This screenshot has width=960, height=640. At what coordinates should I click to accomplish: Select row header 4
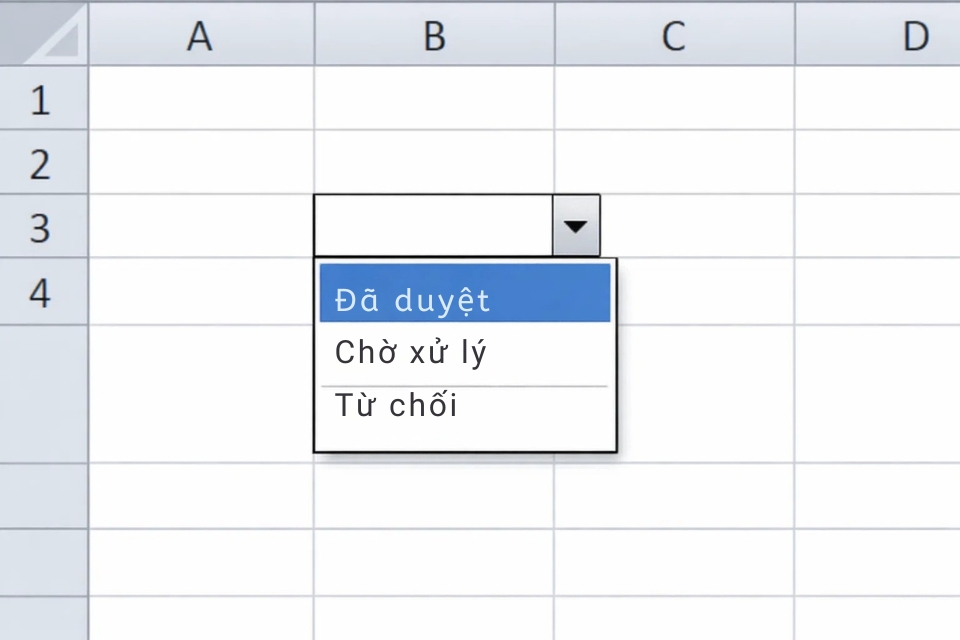pos(42,291)
